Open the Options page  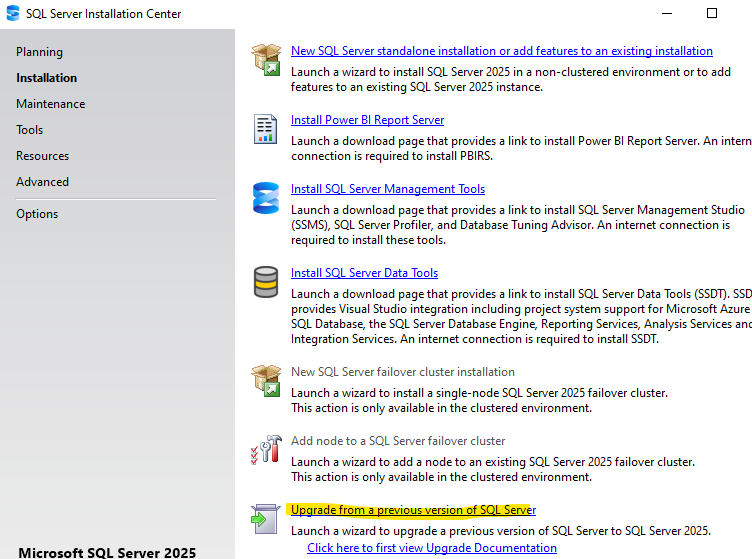pyautogui.click(x=37, y=214)
